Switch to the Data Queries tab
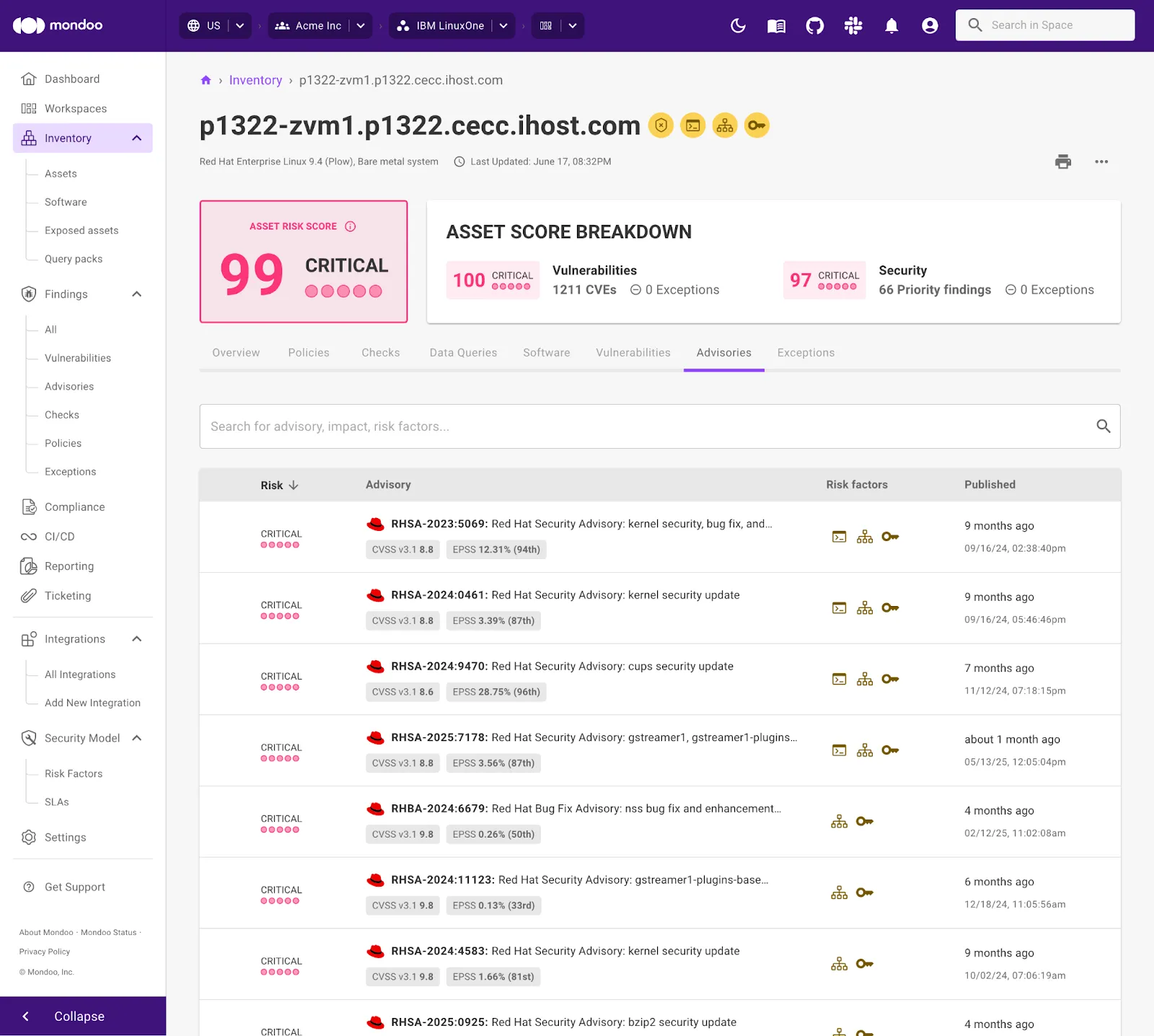Viewport: 1154px width, 1036px height. [x=463, y=353]
